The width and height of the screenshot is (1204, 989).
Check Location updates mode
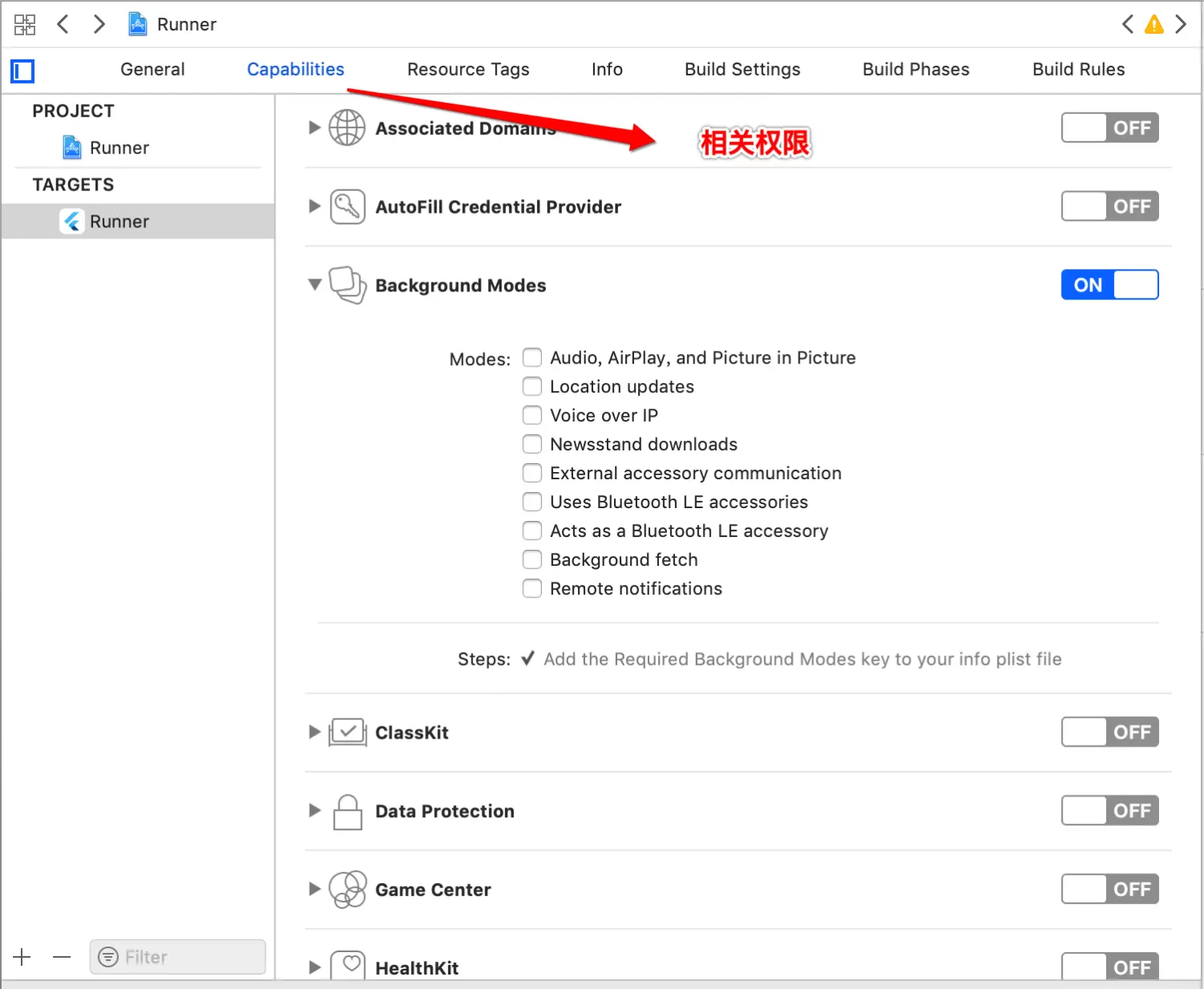pyautogui.click(x=532, y=386)
